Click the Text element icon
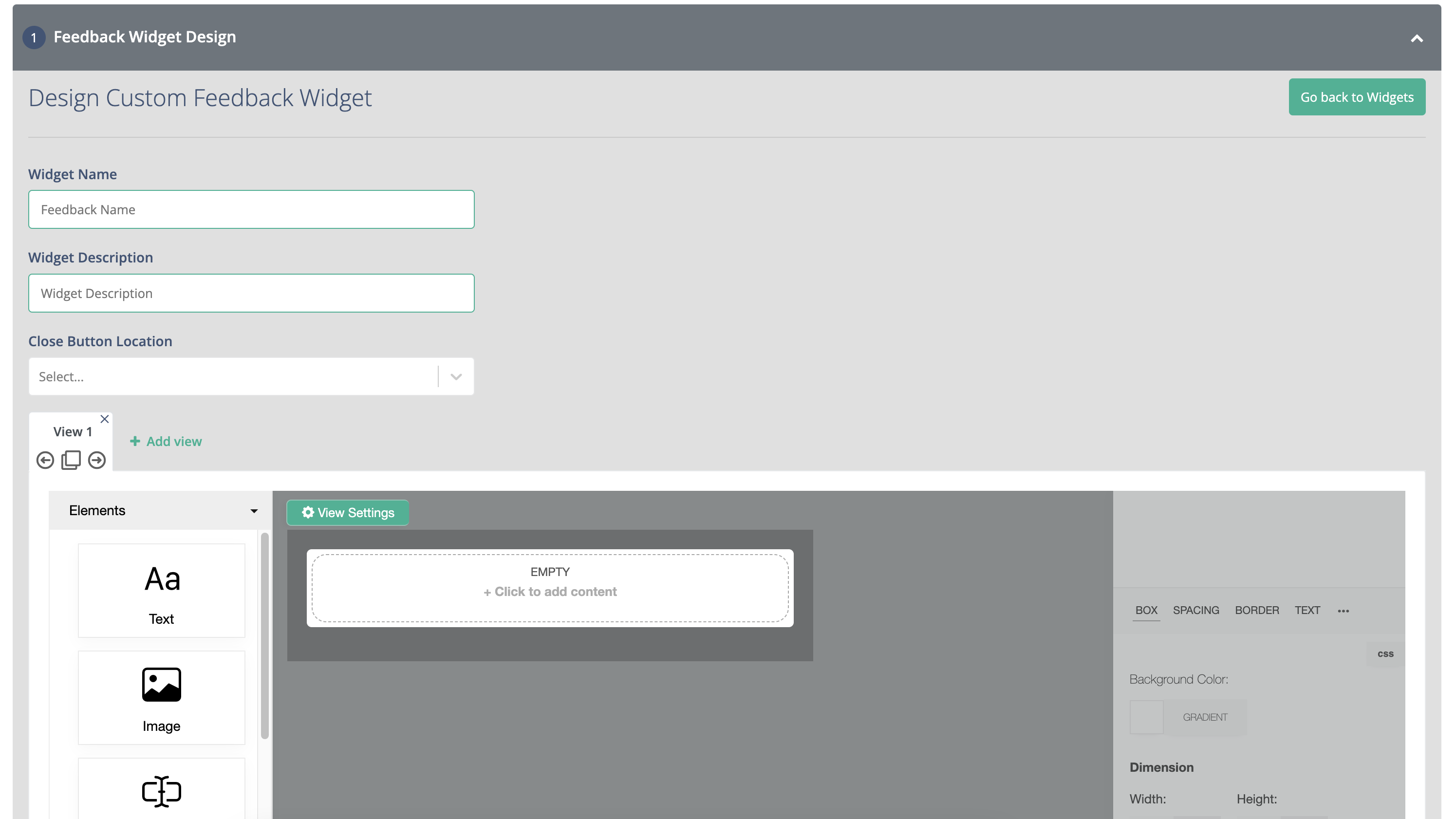This screenshot has height=819, width=1456. pos(162,579)
